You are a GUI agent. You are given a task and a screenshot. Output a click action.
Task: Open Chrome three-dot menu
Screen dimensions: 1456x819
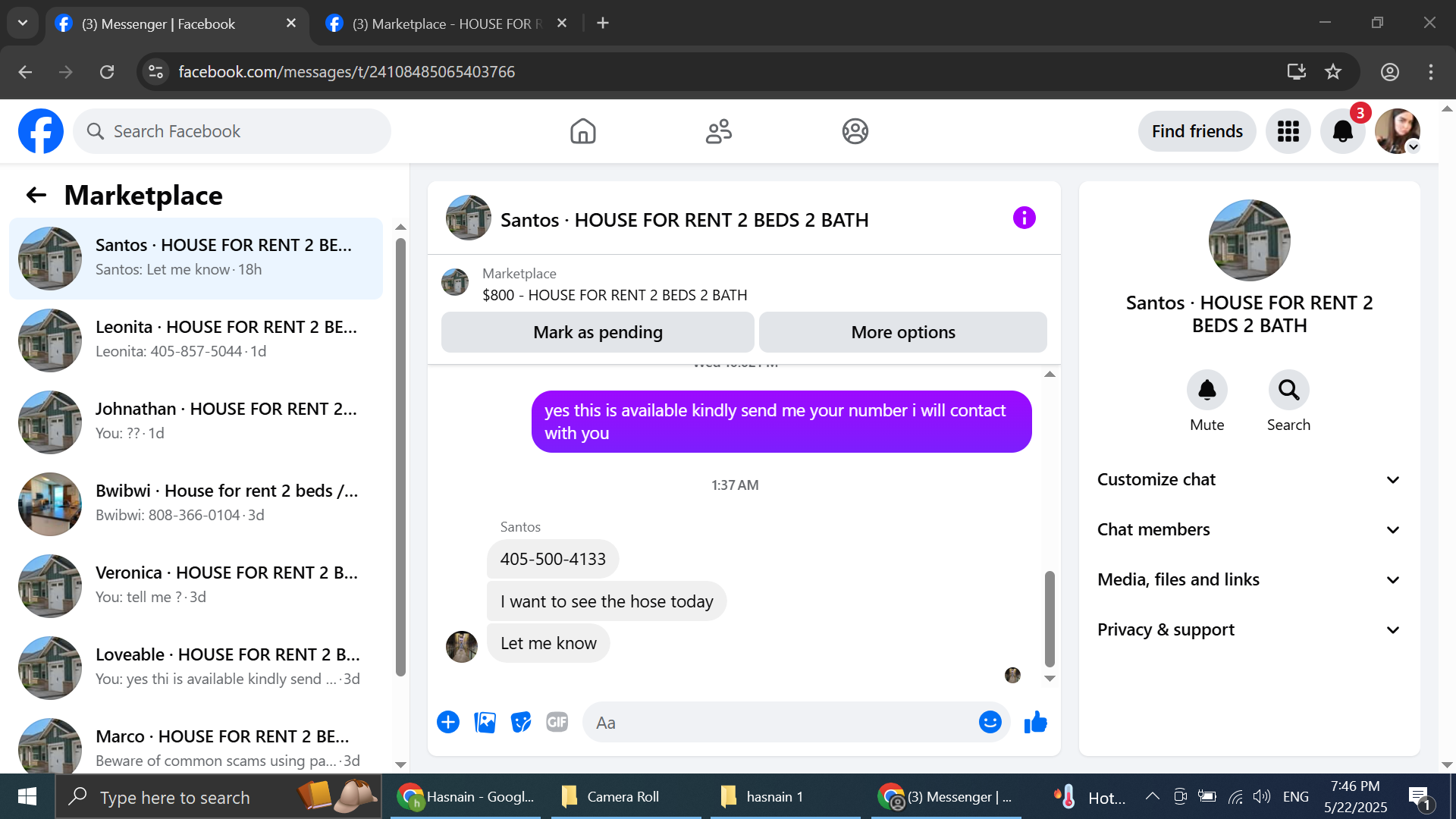(1431, 72)
